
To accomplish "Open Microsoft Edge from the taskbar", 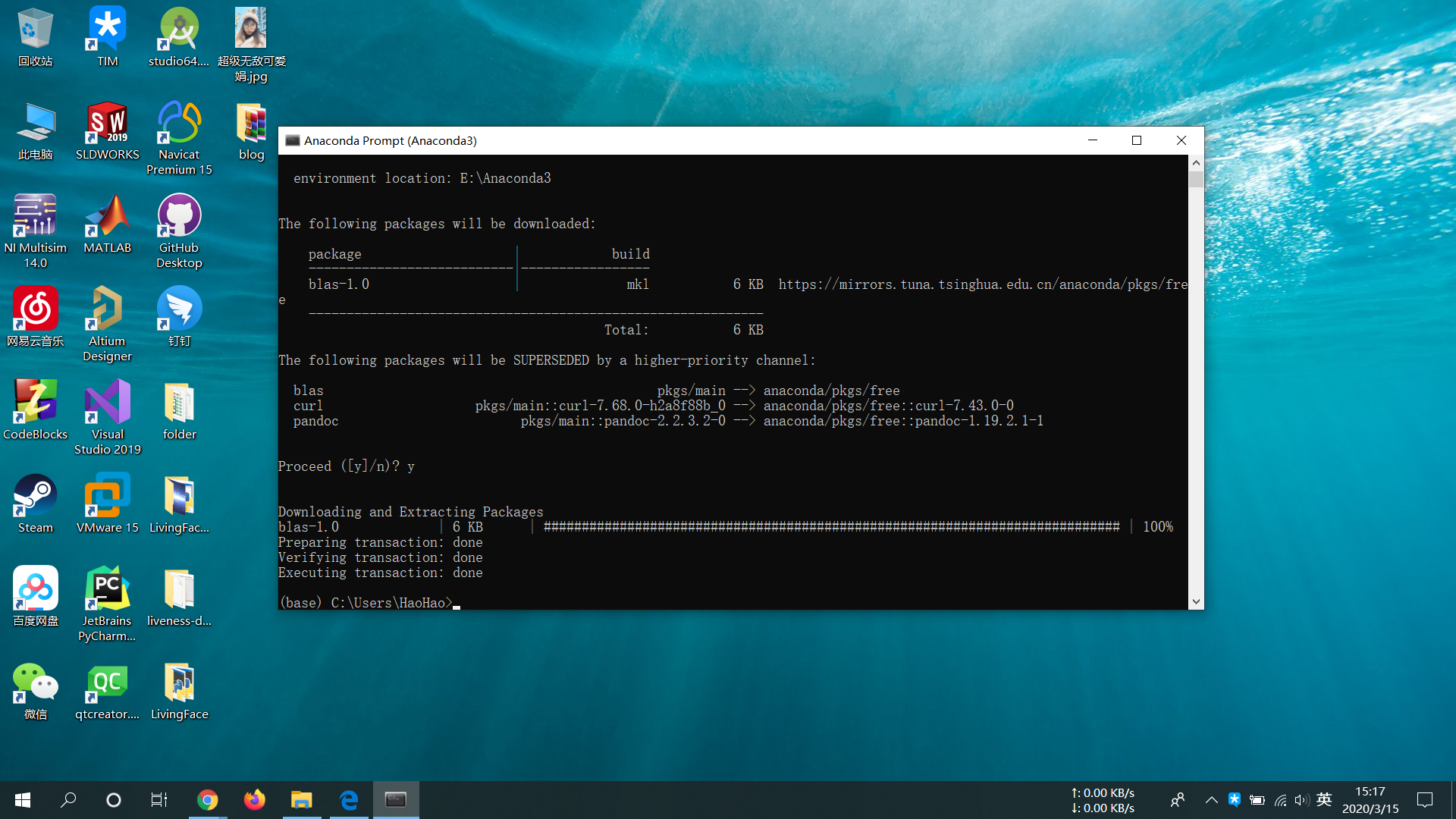I will tap(349, 799).
